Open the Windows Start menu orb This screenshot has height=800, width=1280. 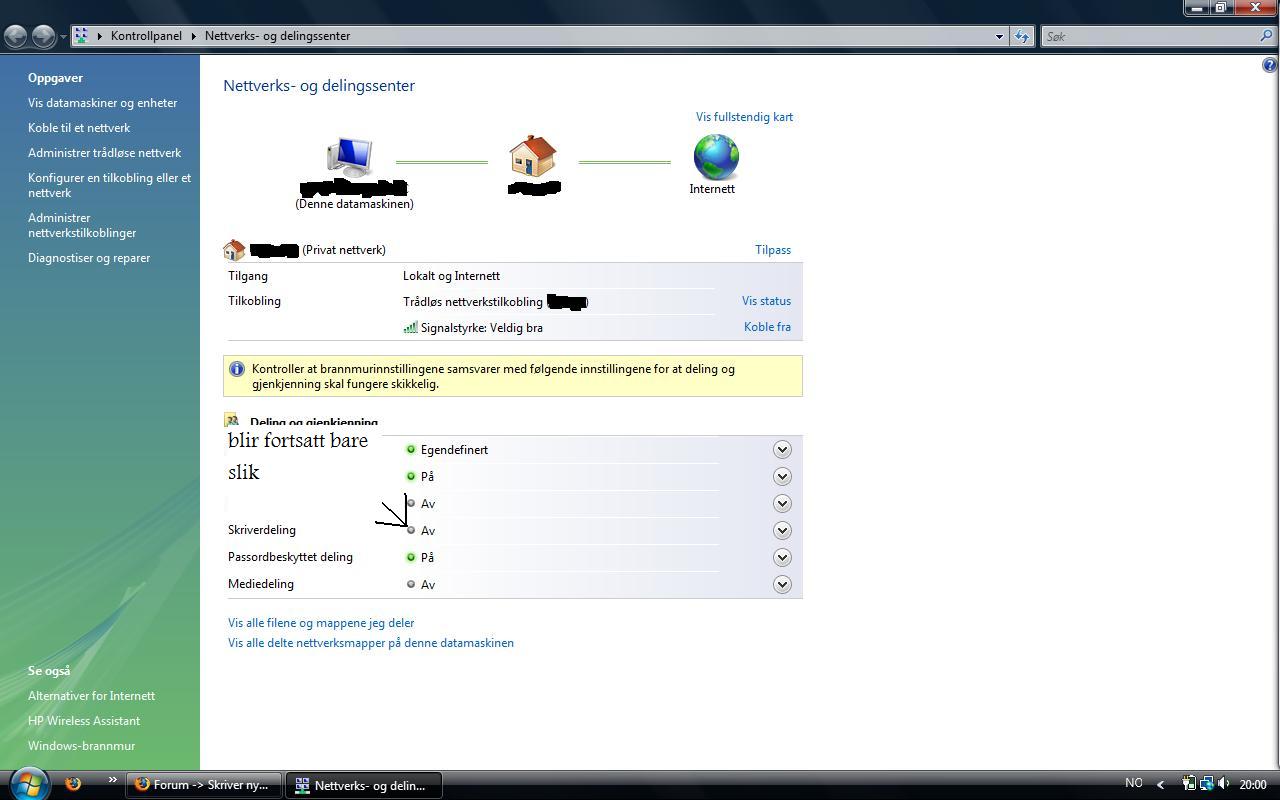click(28, 782)
